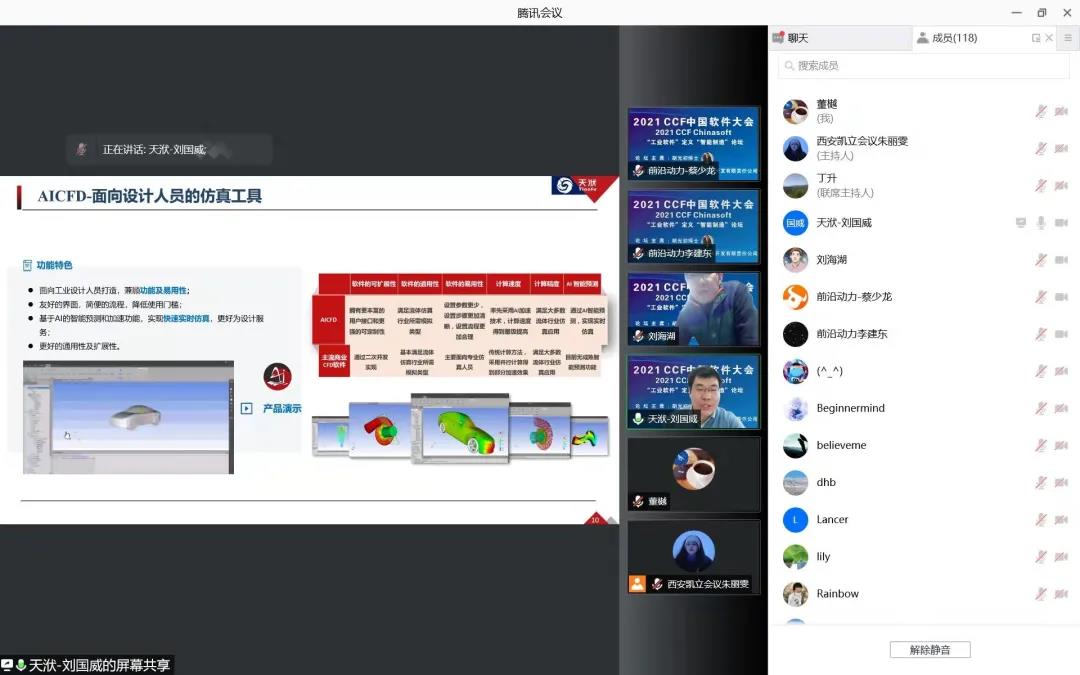The width and height of the screenshot is (1080, 675).
Task: Toggle microphone for 董樾 (我)
Action: tap(1041, 111)
